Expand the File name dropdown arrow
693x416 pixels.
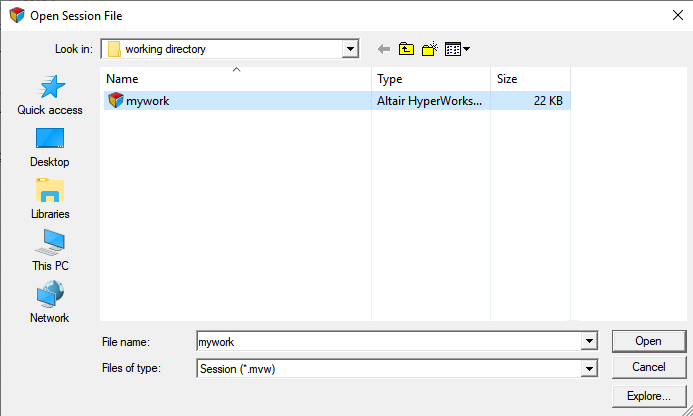coord(589,342)
